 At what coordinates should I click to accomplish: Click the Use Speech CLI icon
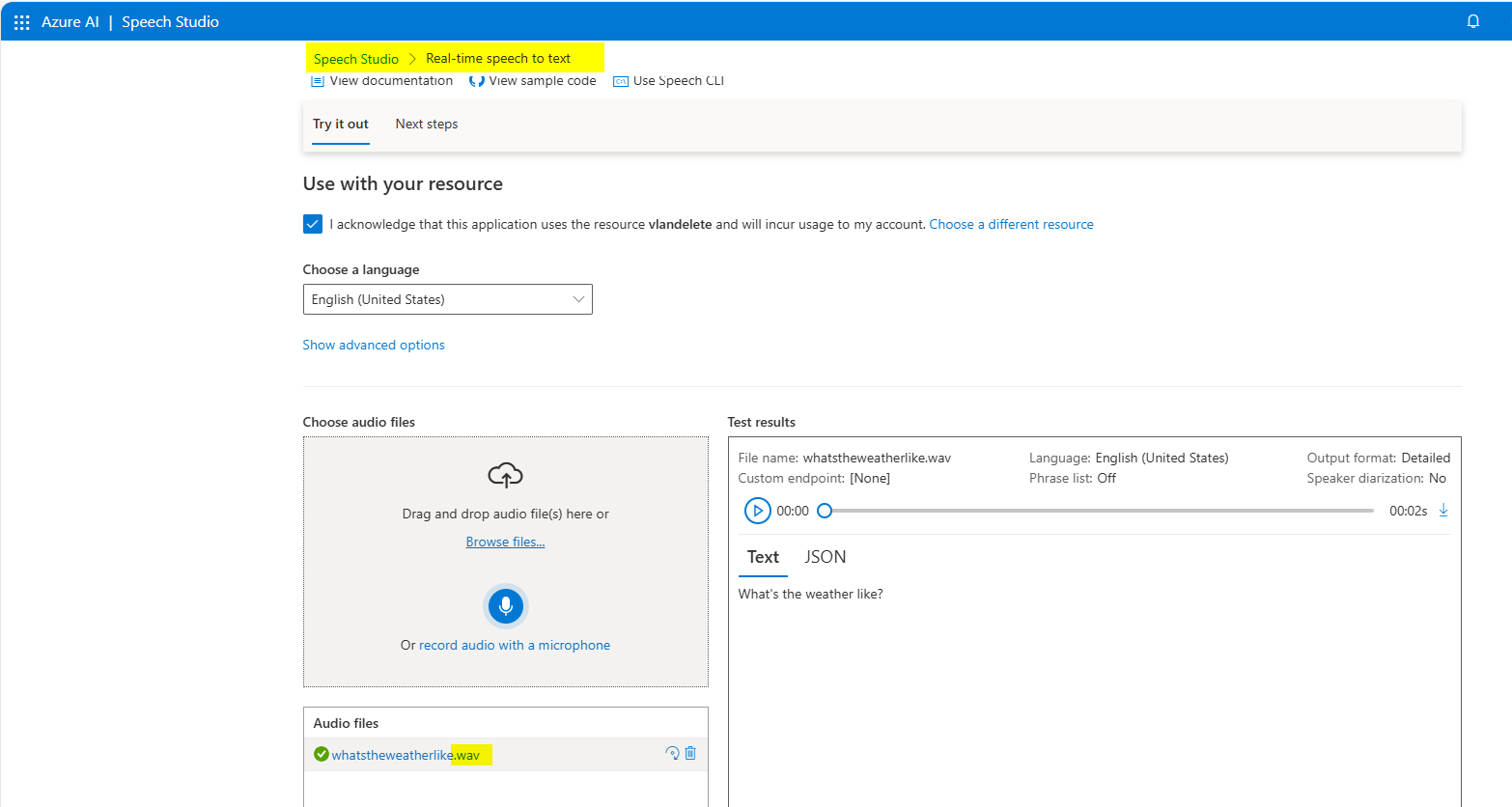pos(621,81)
